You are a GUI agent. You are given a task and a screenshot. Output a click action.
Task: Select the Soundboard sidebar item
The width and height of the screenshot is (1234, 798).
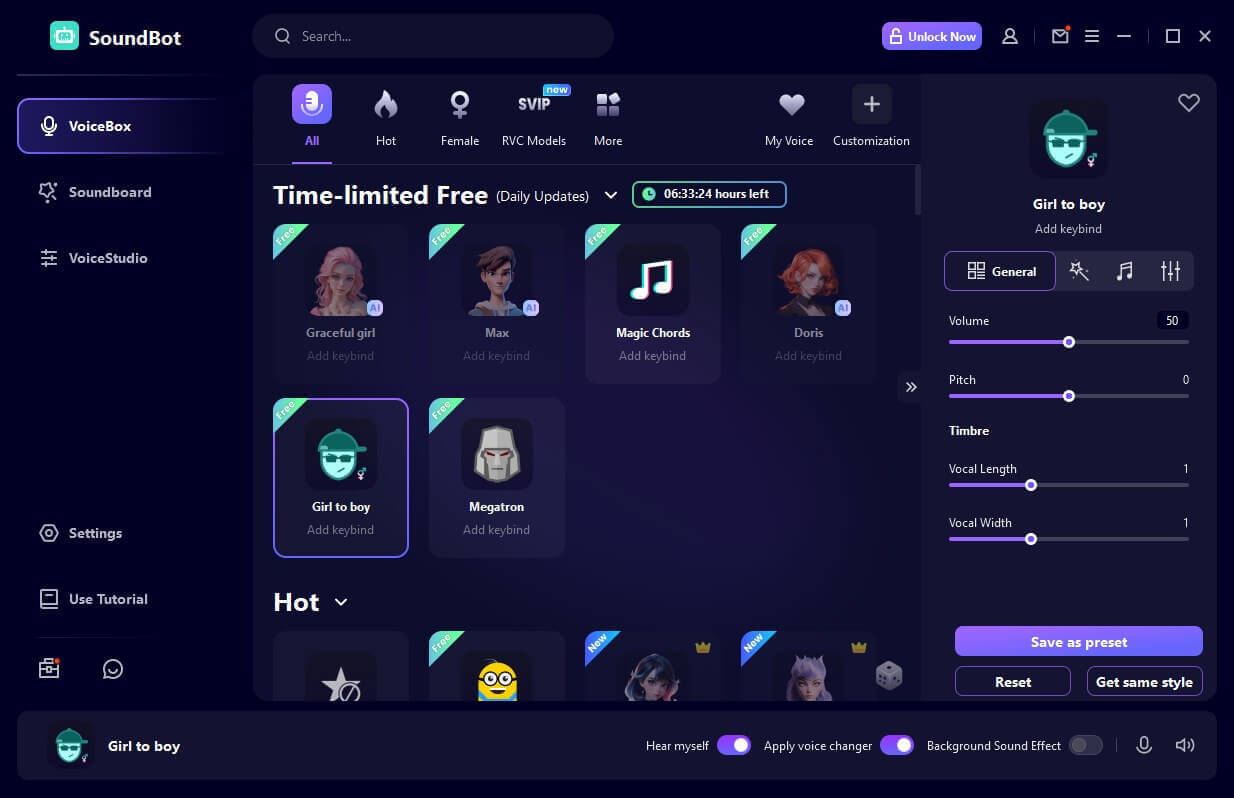coord(108,192)
